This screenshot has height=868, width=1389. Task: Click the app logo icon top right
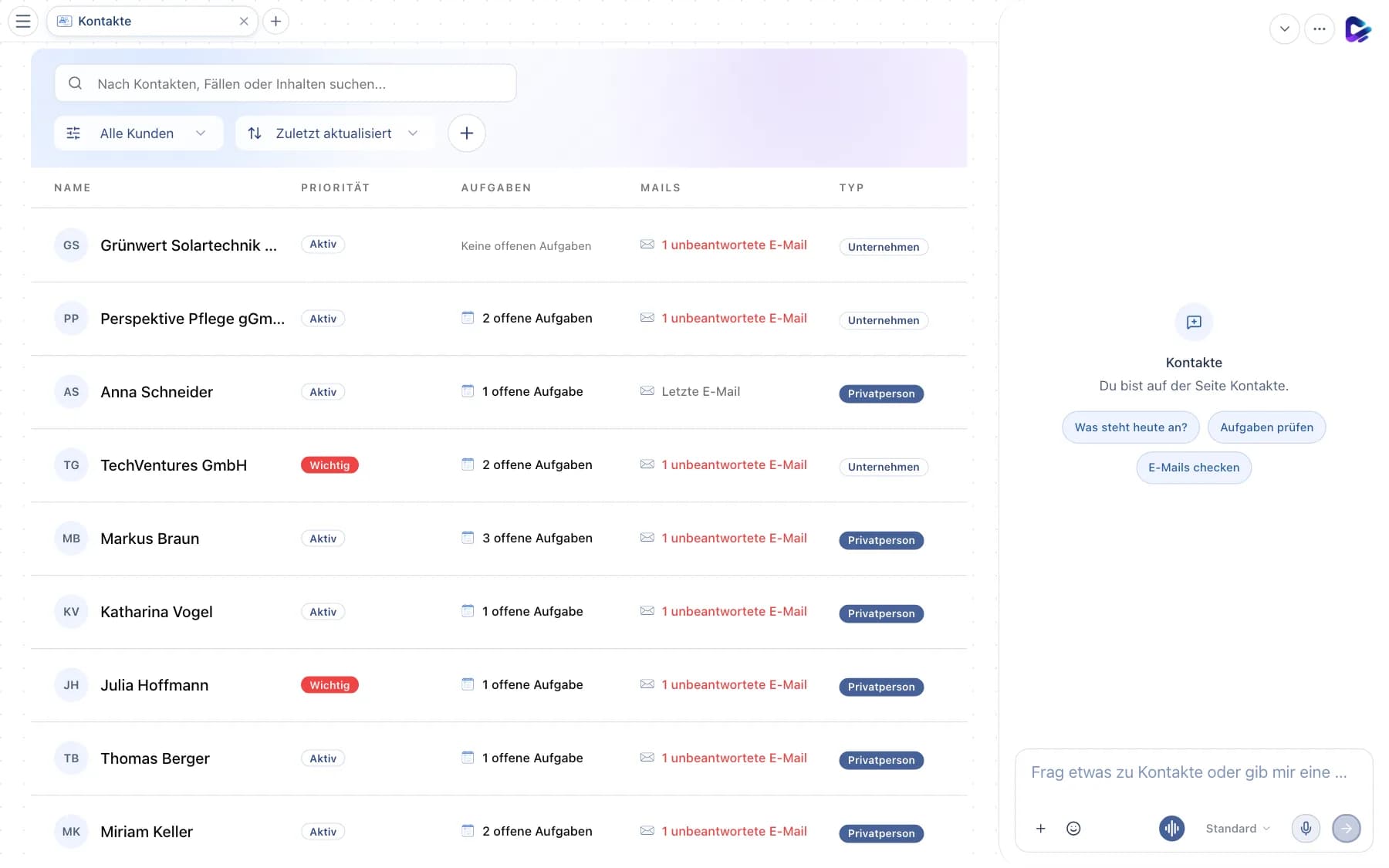coord(1357,29)
